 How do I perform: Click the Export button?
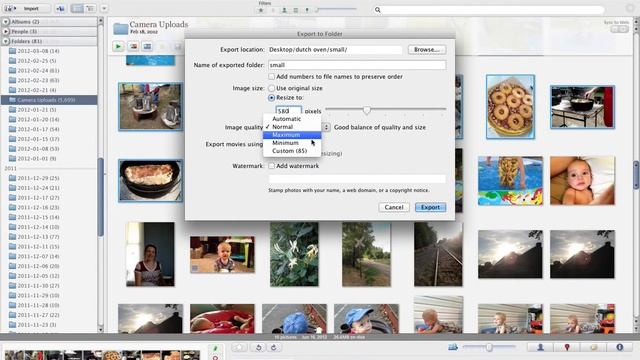430,207
